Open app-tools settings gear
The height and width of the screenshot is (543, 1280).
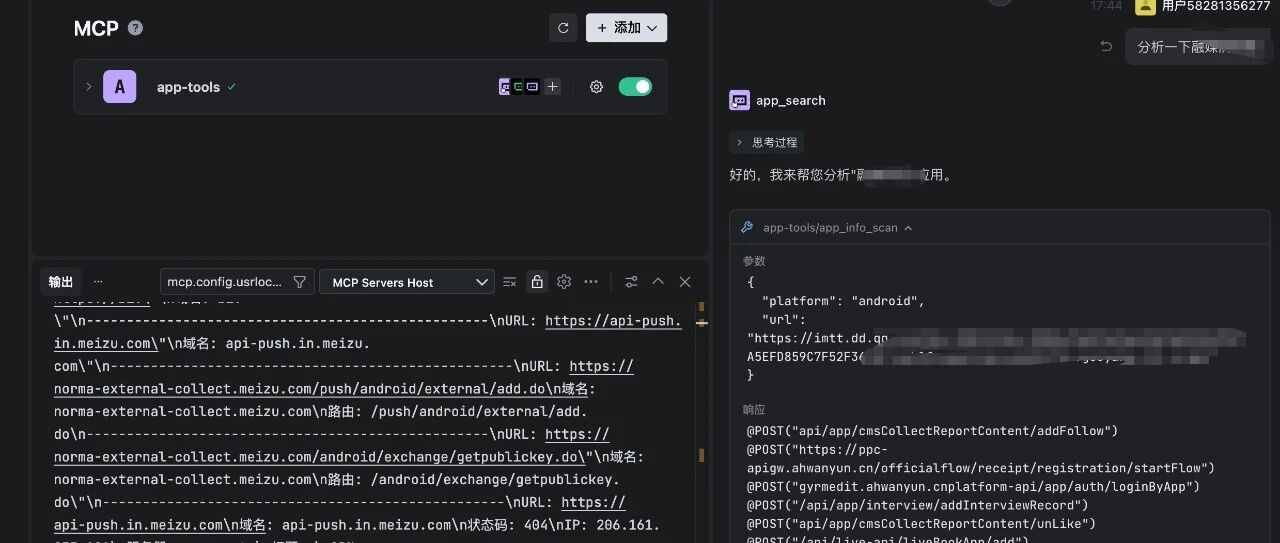click(596, 87)
